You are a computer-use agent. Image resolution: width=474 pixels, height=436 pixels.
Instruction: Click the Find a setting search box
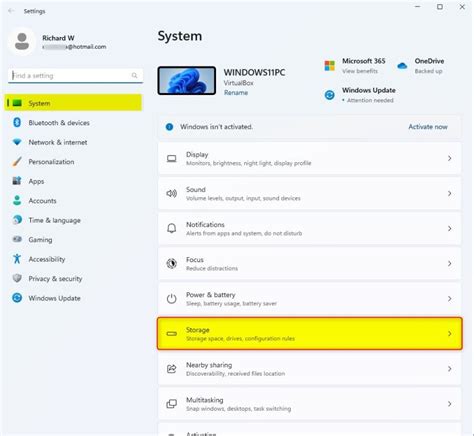[x=75, y=76]
